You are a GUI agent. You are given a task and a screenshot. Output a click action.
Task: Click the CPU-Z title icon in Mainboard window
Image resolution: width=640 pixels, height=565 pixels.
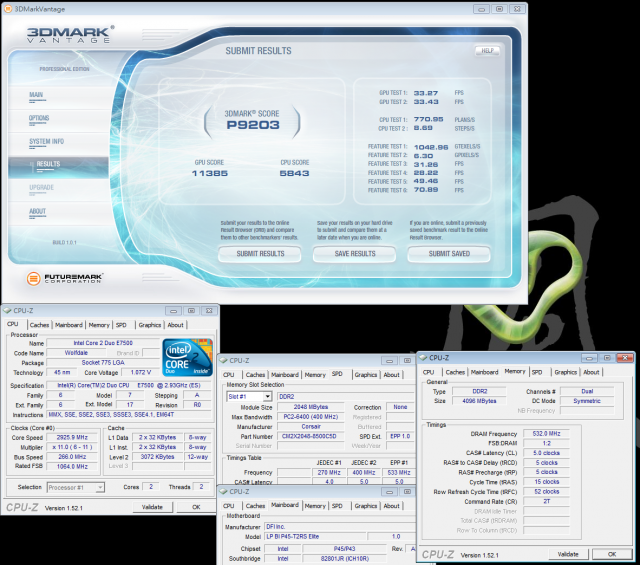223,492
